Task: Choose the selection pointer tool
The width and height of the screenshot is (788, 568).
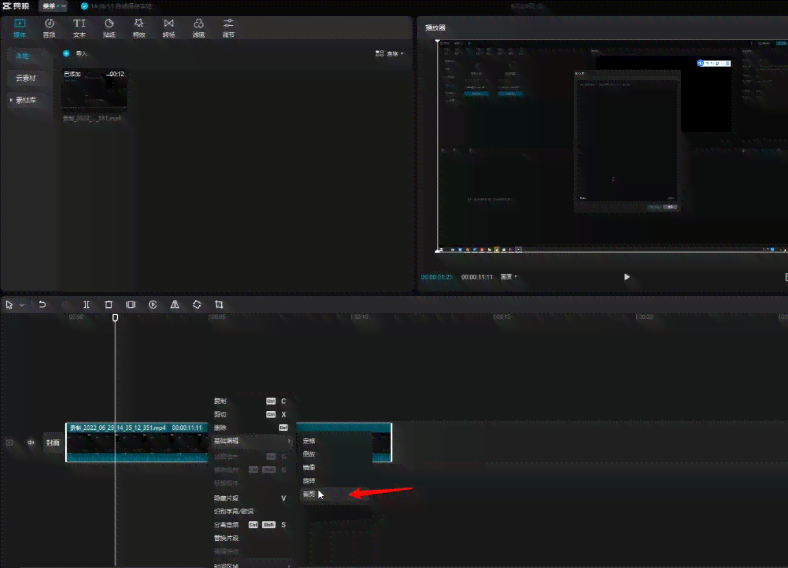Action: pos(9,305)
